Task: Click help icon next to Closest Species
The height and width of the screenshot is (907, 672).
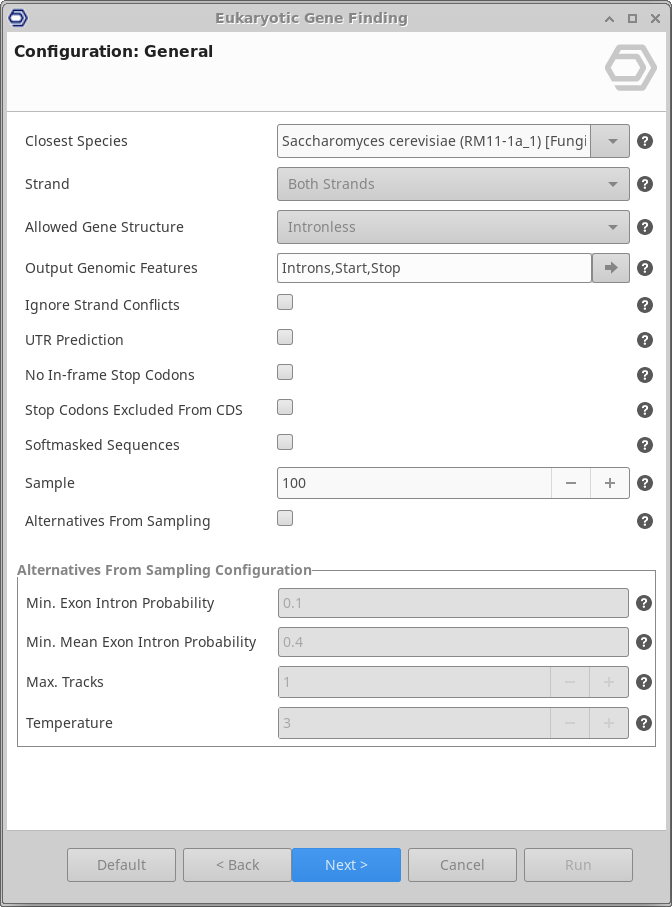Action: tap(645, 141)
